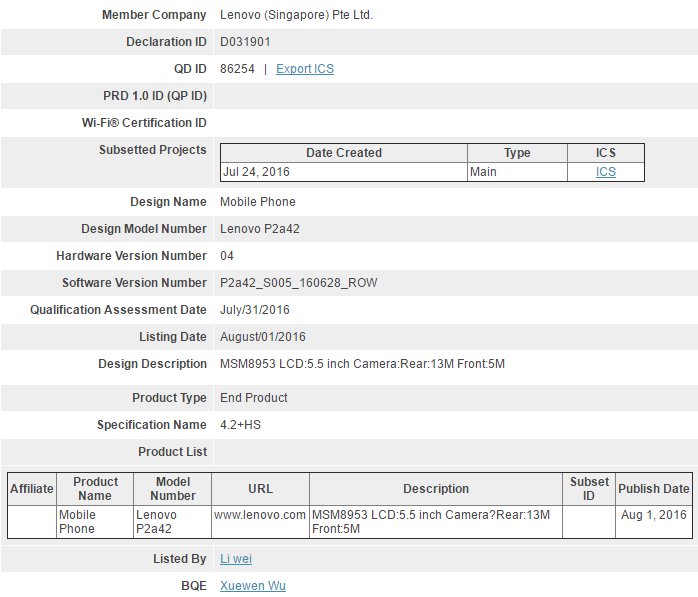Click the Model Number column header
The width and height of the screenshot is (698, 597).
[172, 489]
